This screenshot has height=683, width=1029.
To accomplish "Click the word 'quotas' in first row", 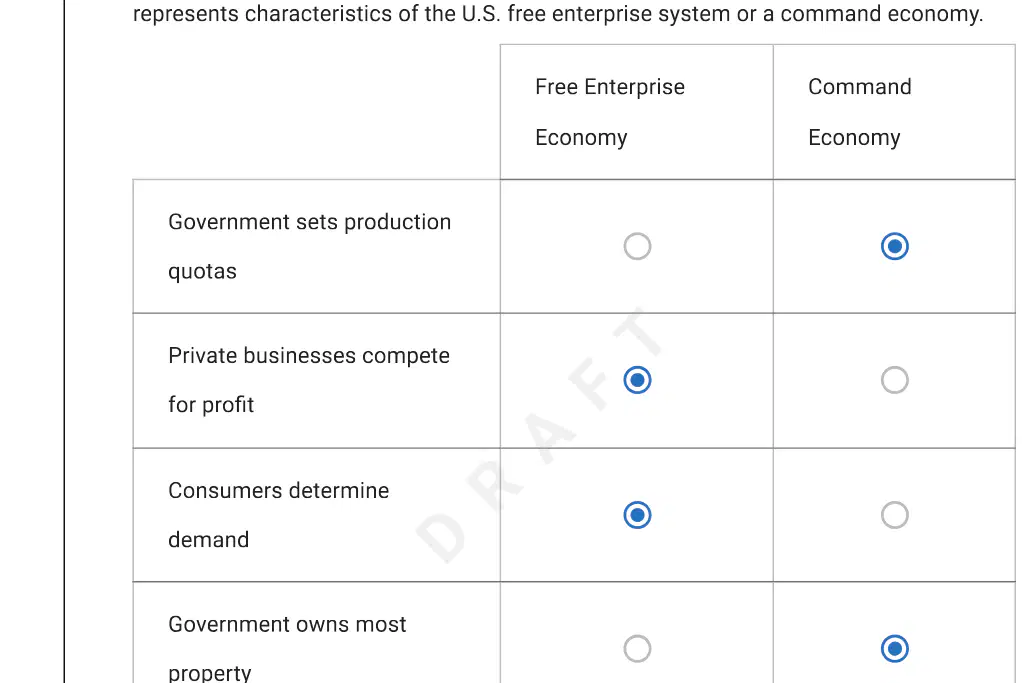I will pyautogui.click(x=202, y=272).
